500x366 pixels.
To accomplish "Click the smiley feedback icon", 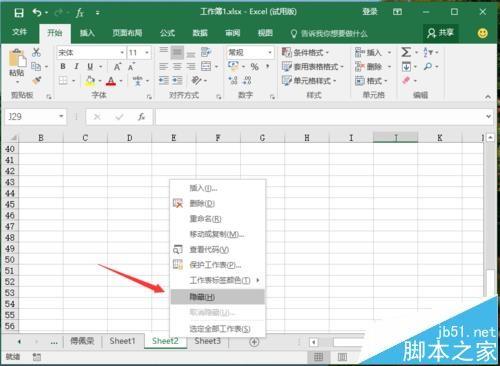I will coord(482,33).
